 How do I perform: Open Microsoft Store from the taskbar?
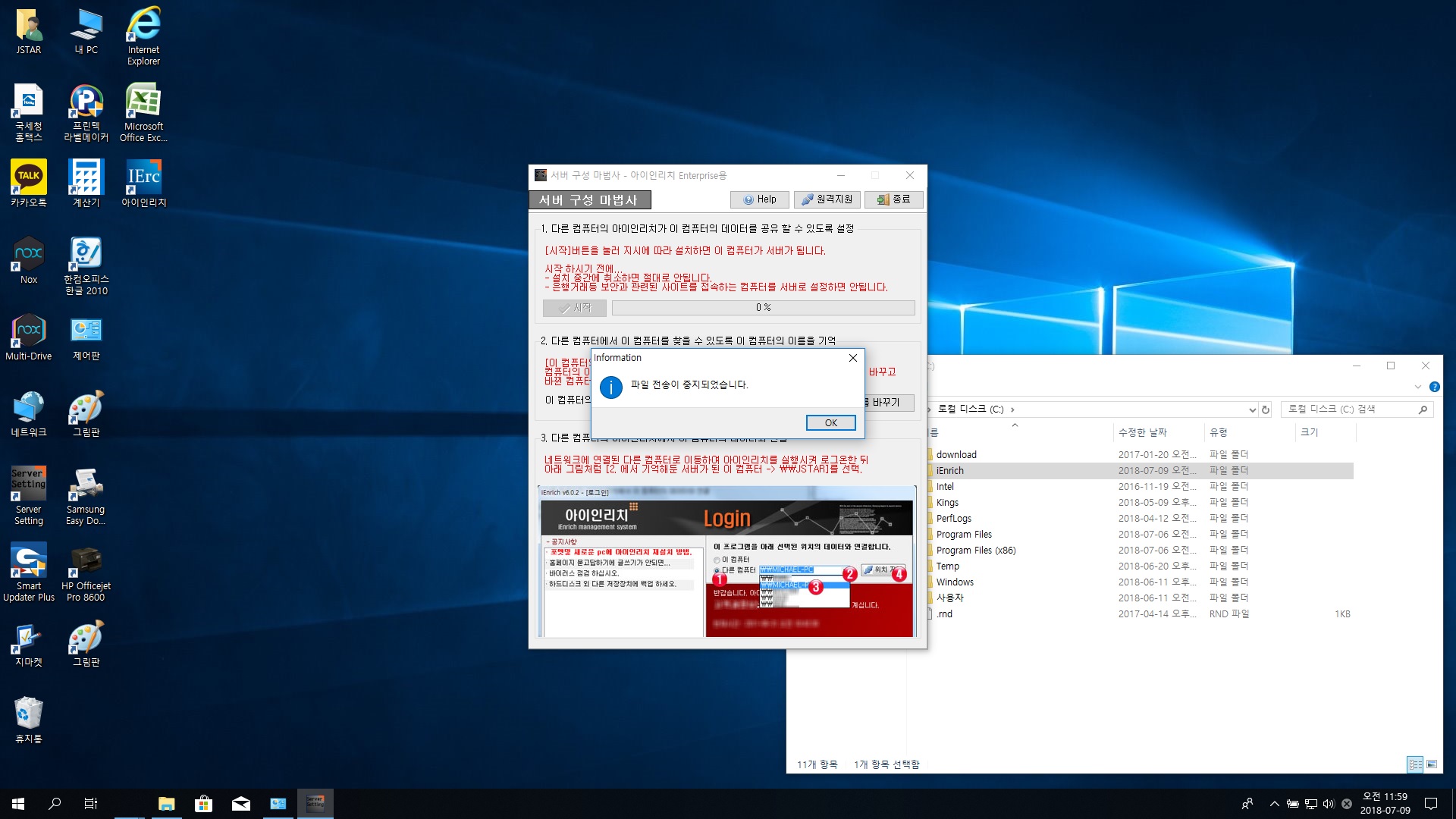coord(203,804)
